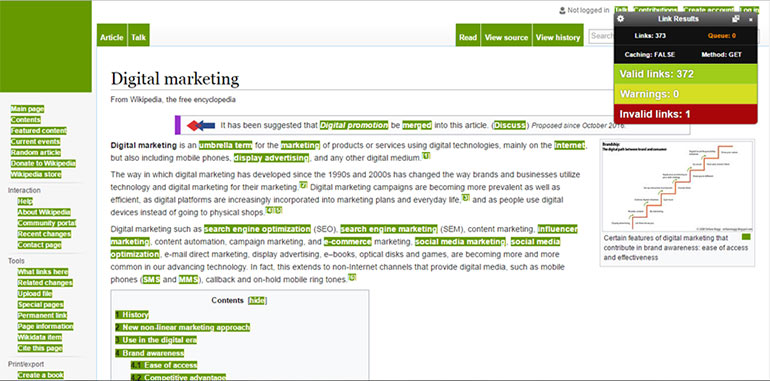Click the user icon beside Not logged in

click(x=562, y=10)
